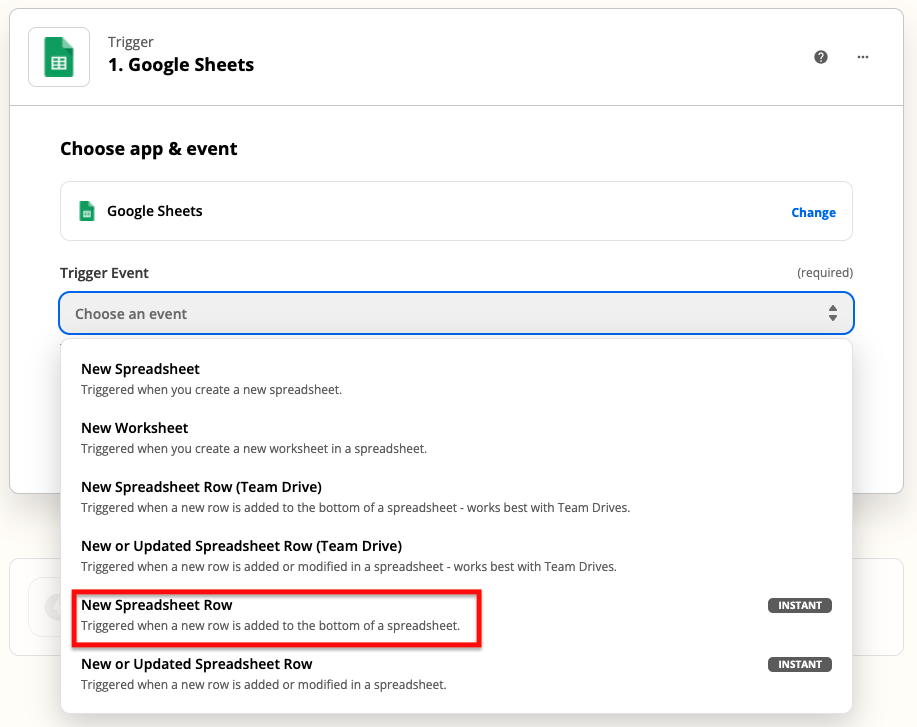
Task: Open help via question mark icon
Action: click(821, 57)
